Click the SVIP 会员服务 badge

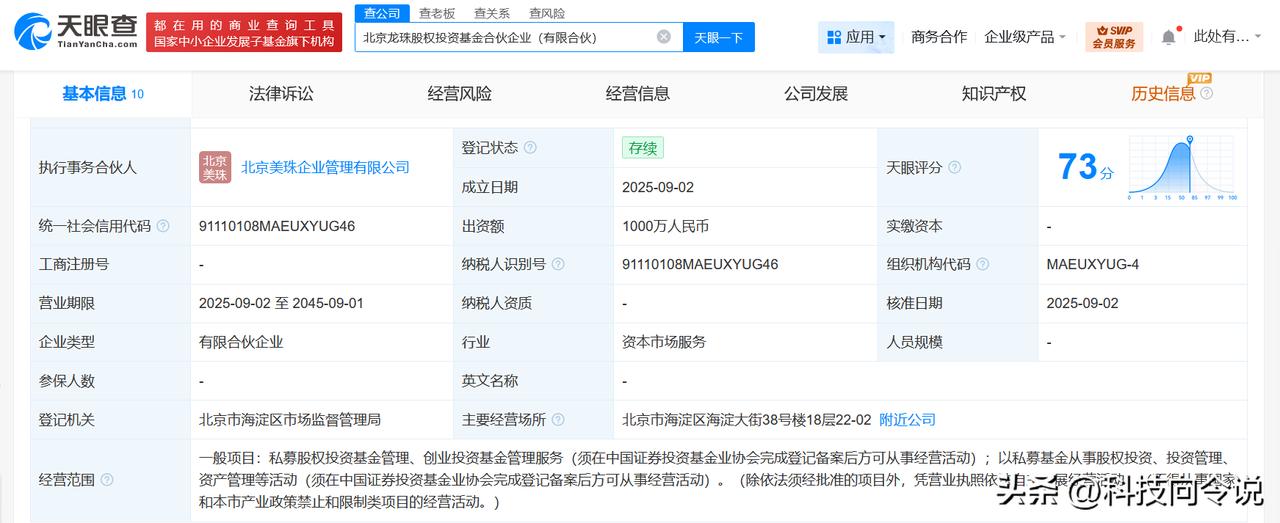1113,37
